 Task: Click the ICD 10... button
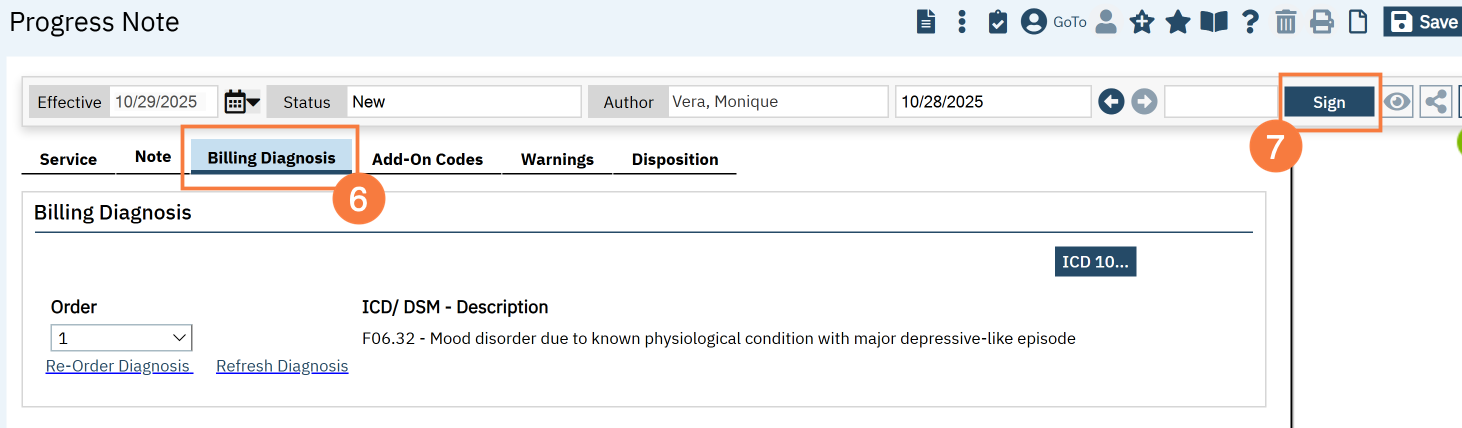point(1095,262)
